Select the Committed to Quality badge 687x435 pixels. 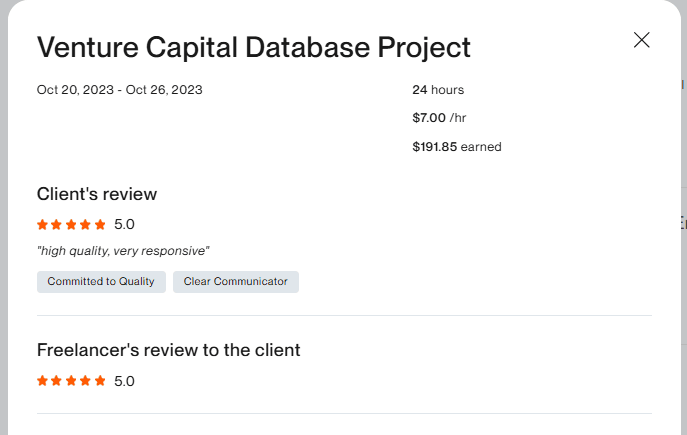click(101, 282)
